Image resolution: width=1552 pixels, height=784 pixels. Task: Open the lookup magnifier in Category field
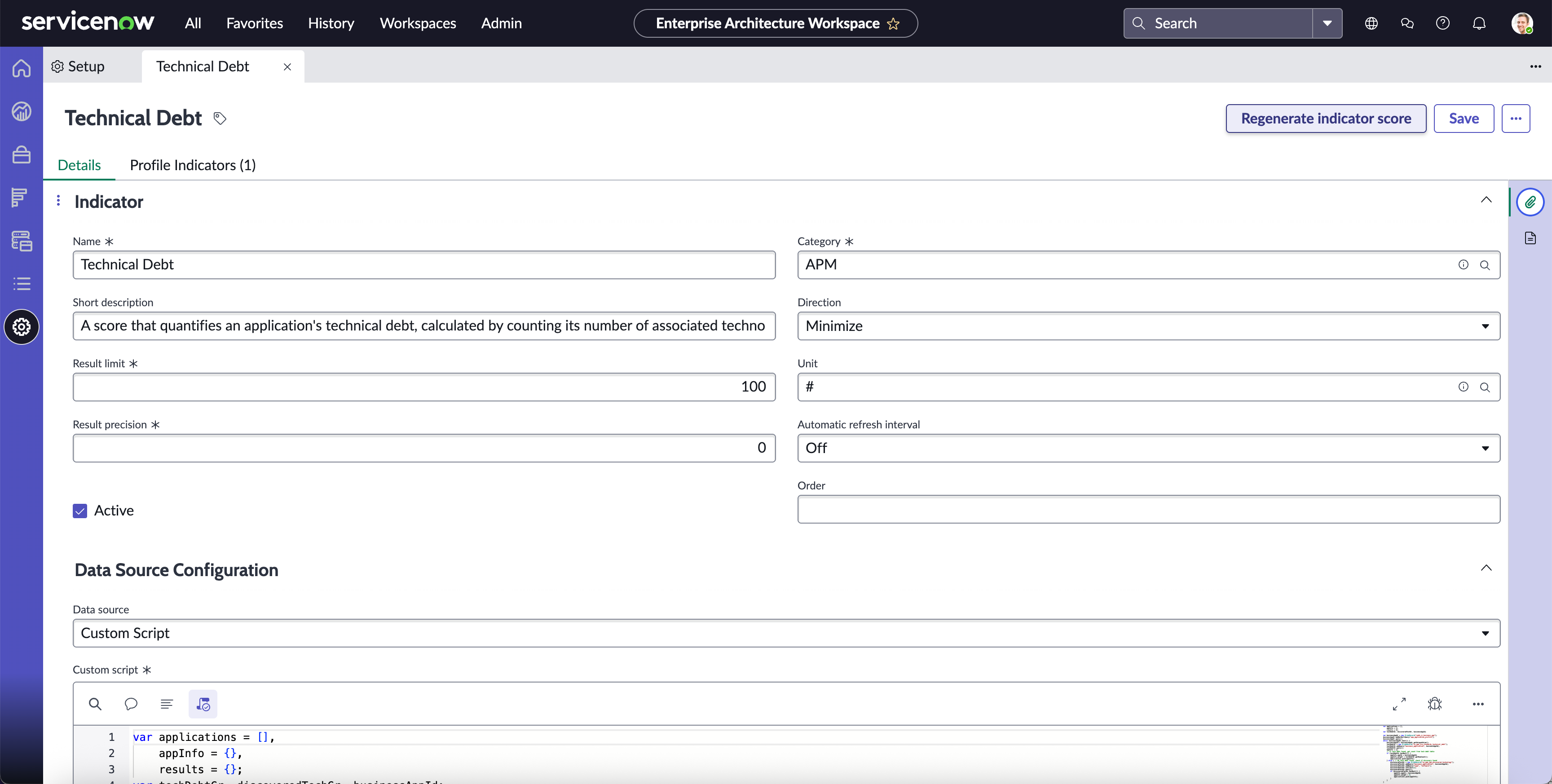[x=1485, y=265]
